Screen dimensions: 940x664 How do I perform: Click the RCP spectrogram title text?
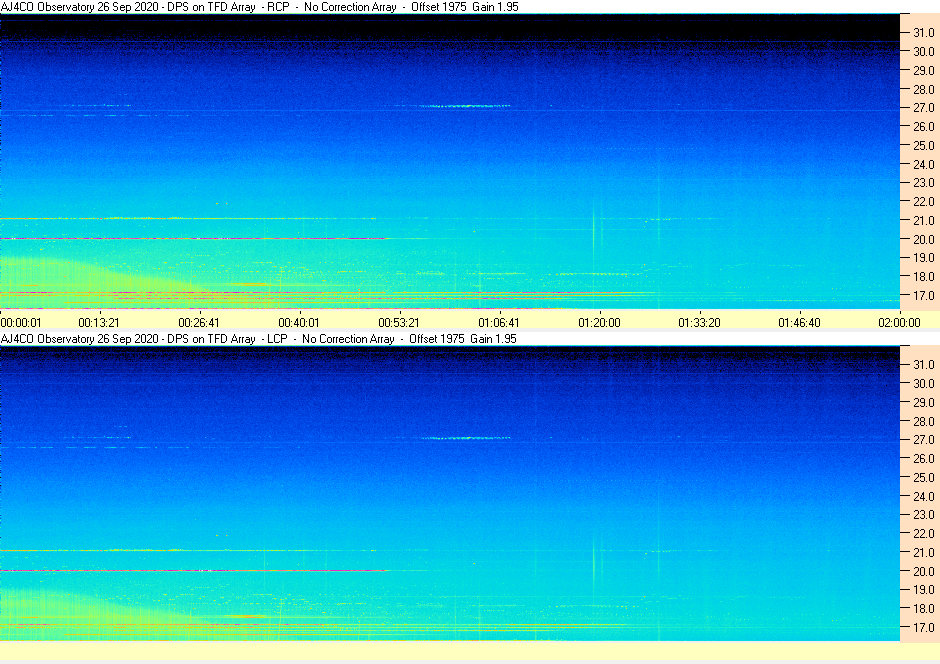pyautogui.click(x=260, y=7)
